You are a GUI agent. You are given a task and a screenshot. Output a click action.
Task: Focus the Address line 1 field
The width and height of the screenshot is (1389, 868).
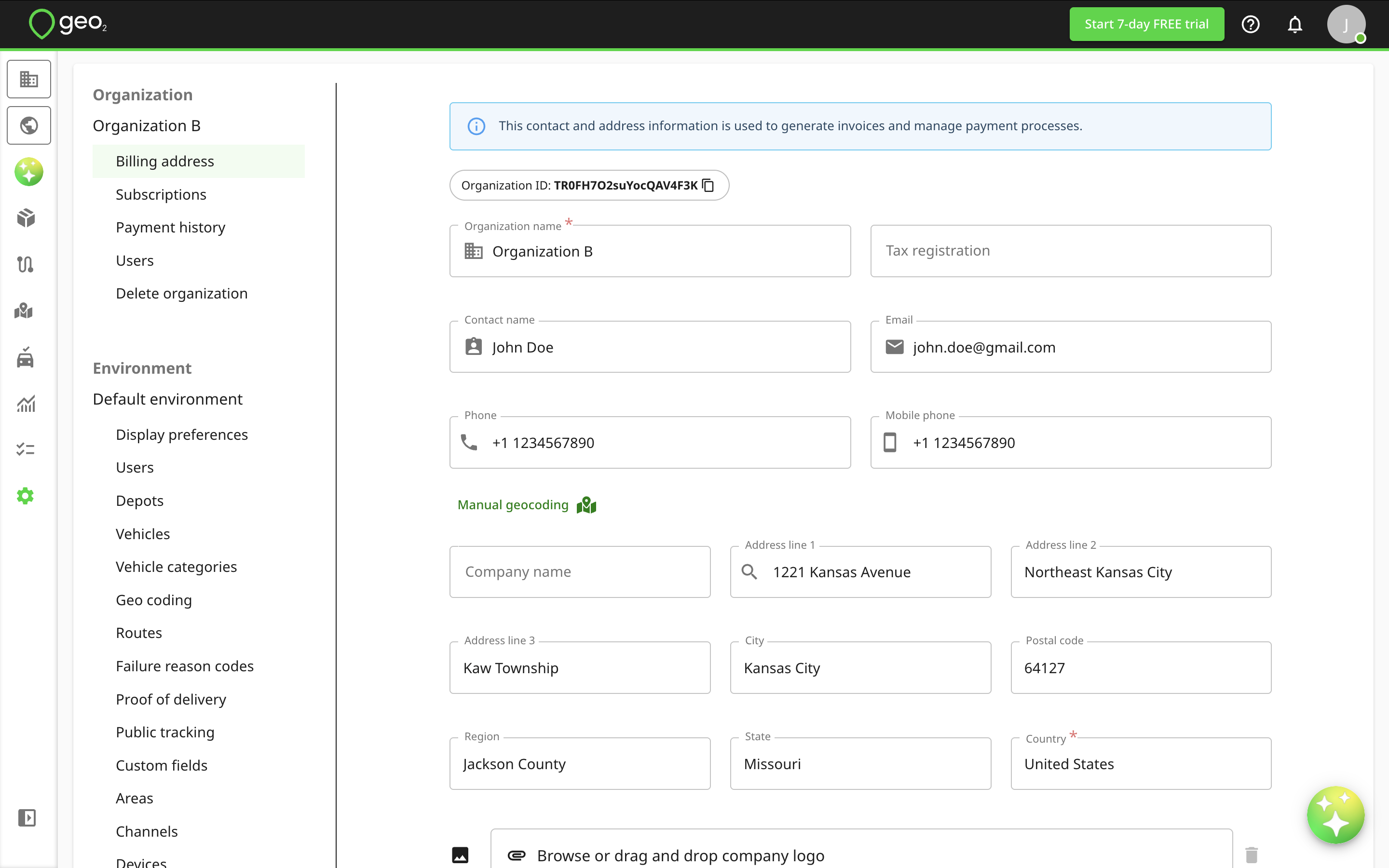(860, 572)
